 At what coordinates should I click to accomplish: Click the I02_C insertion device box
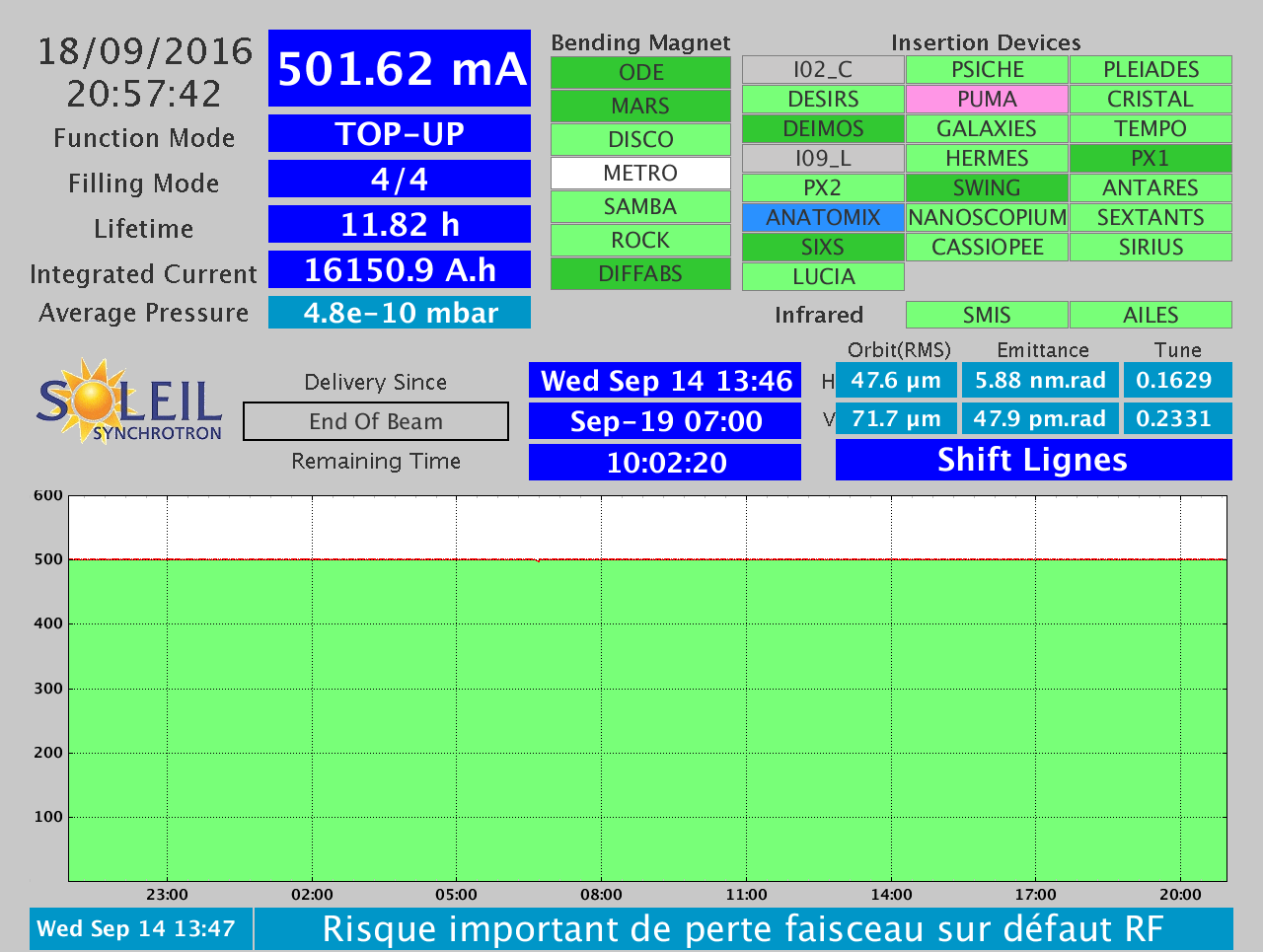tap(823, 70)
